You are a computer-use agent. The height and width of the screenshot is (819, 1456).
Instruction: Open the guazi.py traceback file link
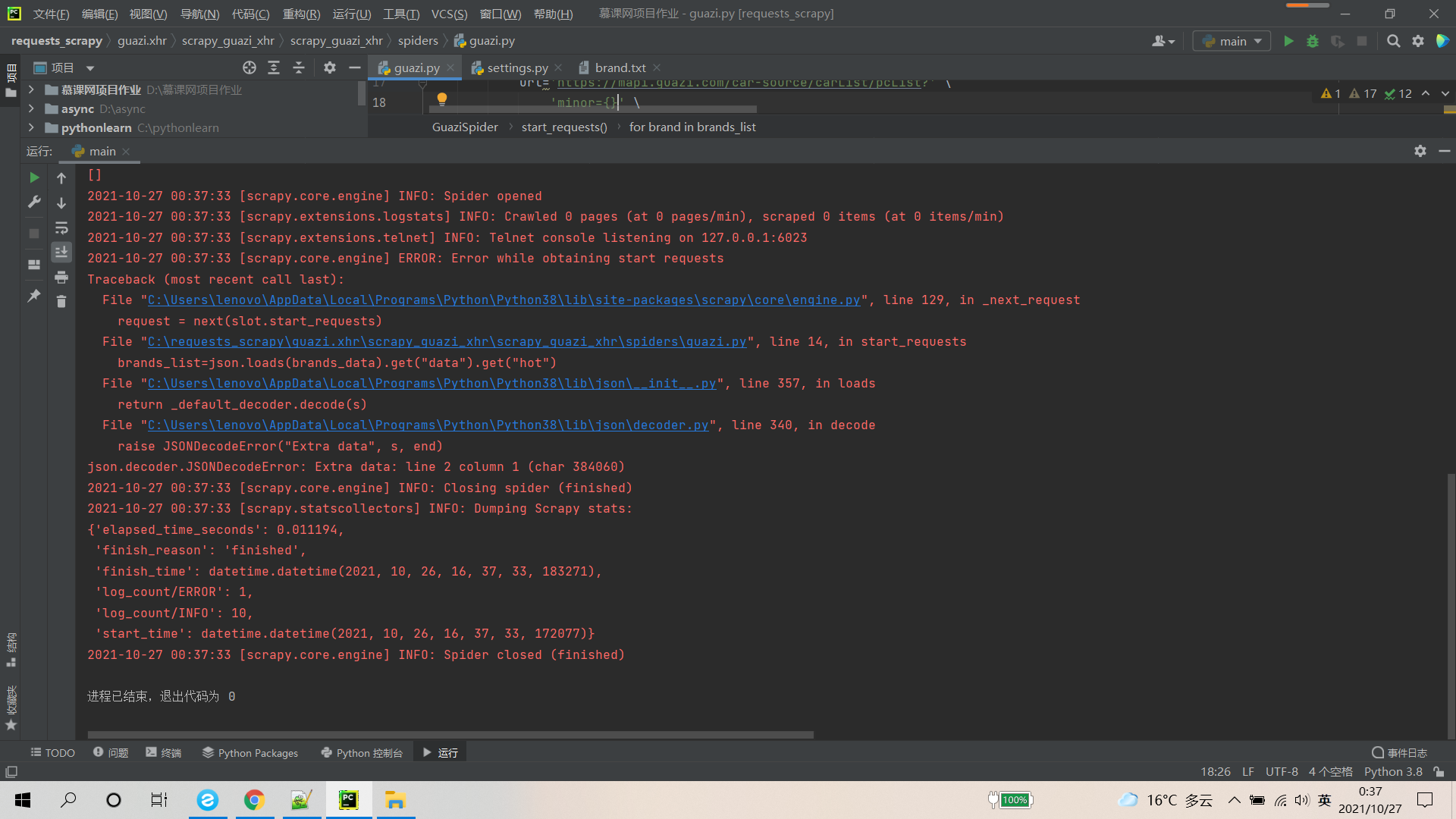point(447,342)
